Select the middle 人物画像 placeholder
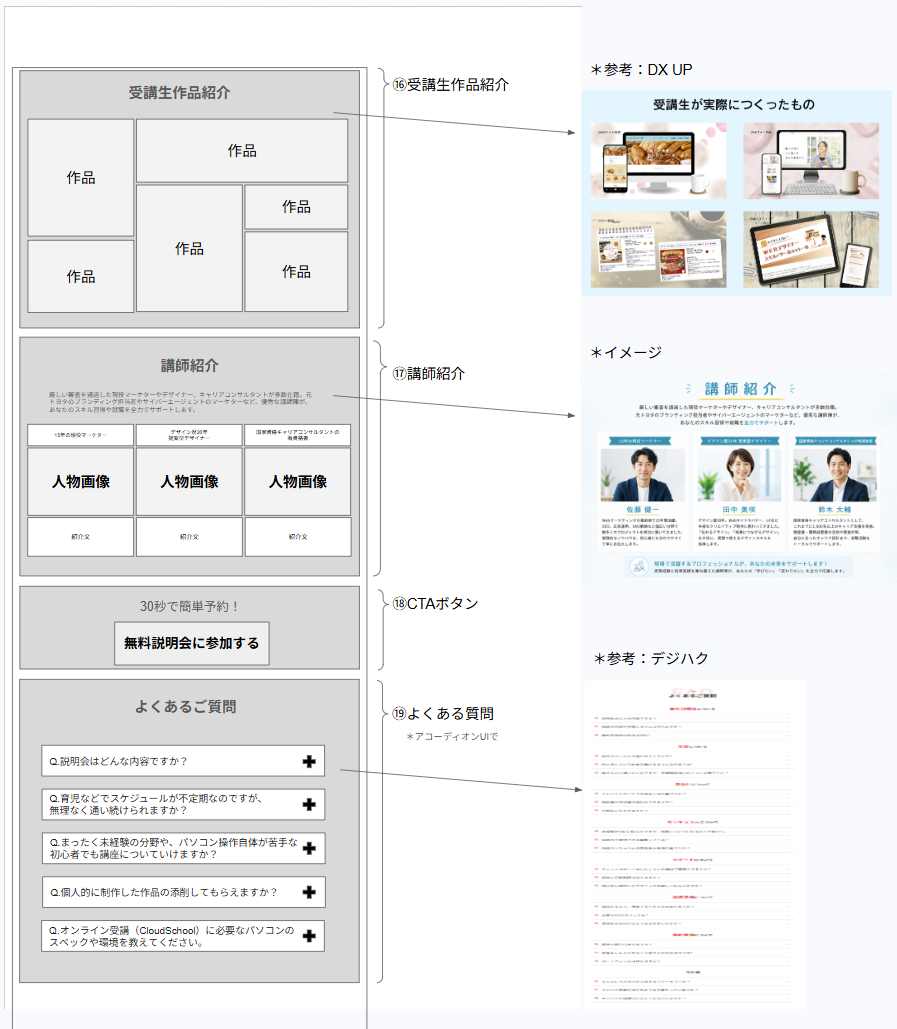Image resolution: width=897 pixels, height=1029 pixels. click(x=189, y=482)
